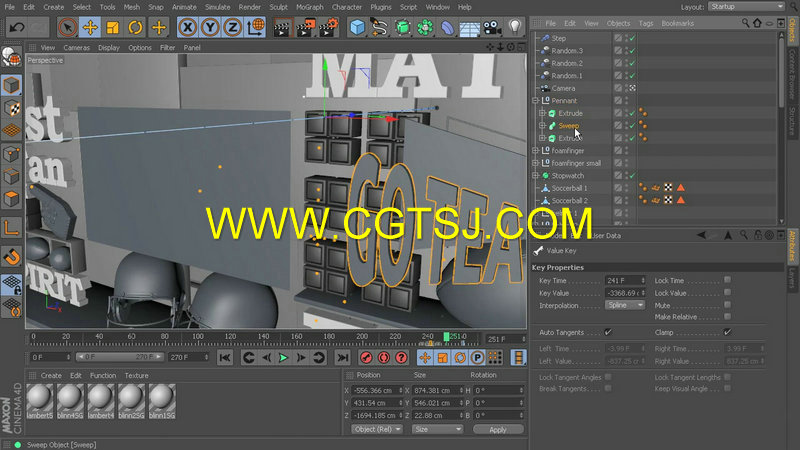Image resolution: width=800 pixels, height=450 pixels.
Task: Open the spline pen tool icon
Action: 380,27
